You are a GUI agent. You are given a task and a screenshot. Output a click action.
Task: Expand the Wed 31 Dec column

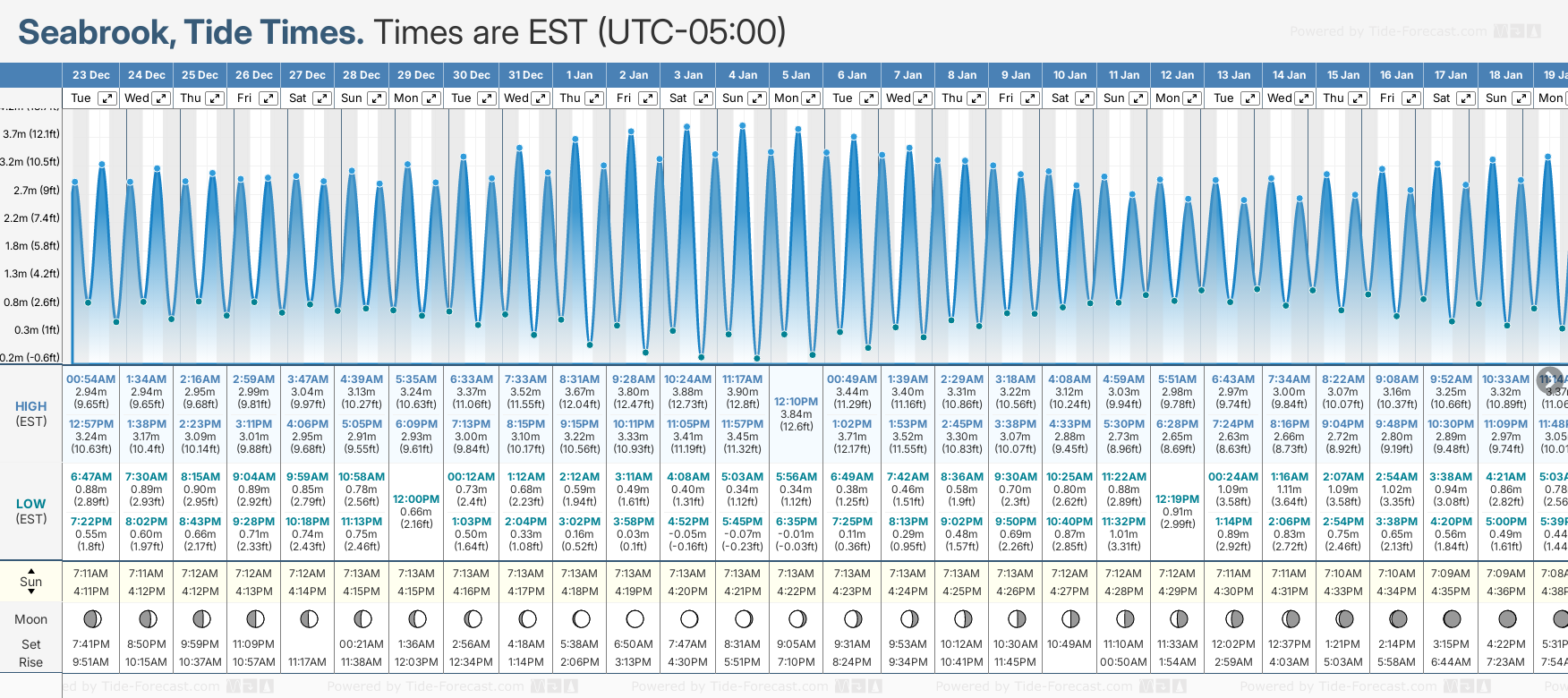pos(541,98)
